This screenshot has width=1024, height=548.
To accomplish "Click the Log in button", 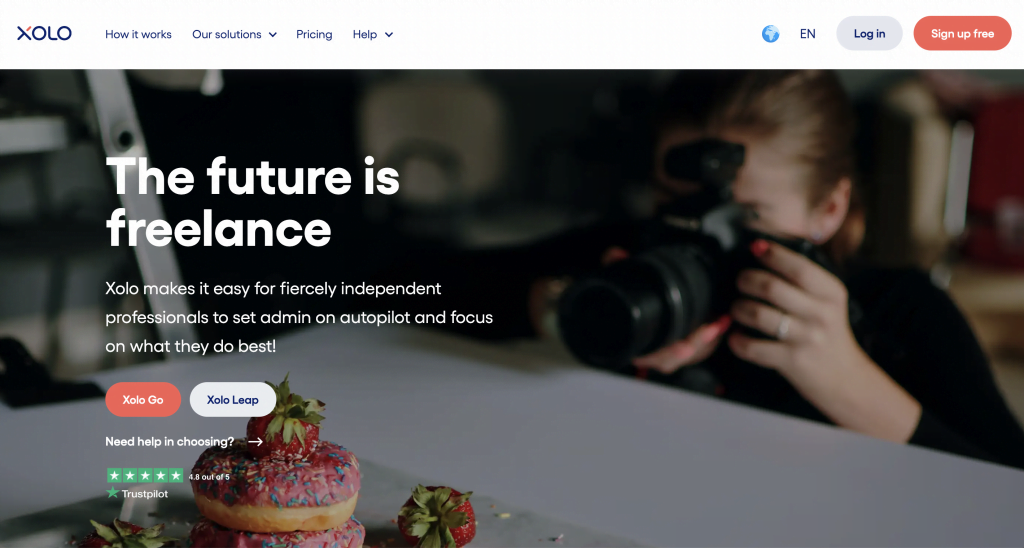I will click(869, 33).
